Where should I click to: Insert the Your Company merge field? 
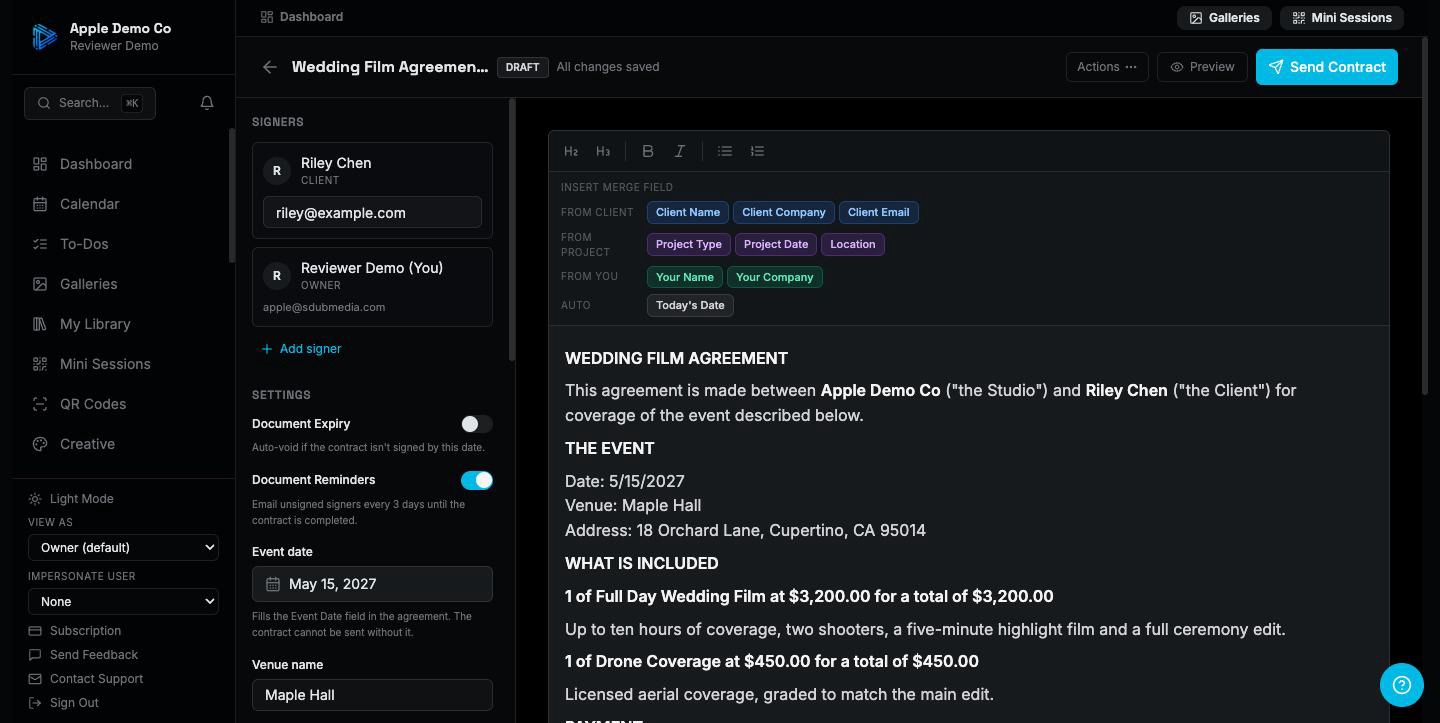coord(775,277)
